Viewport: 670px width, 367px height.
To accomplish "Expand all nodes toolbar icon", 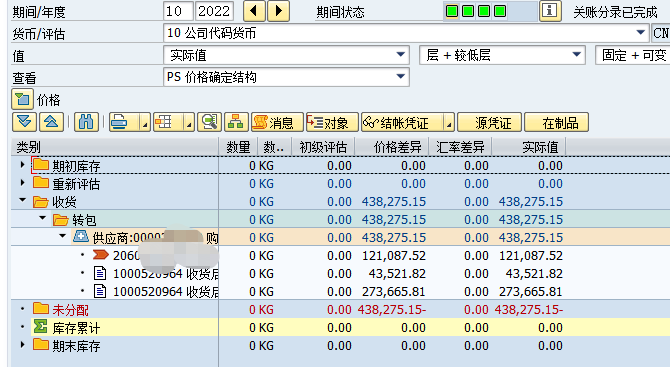I will 24,122.
